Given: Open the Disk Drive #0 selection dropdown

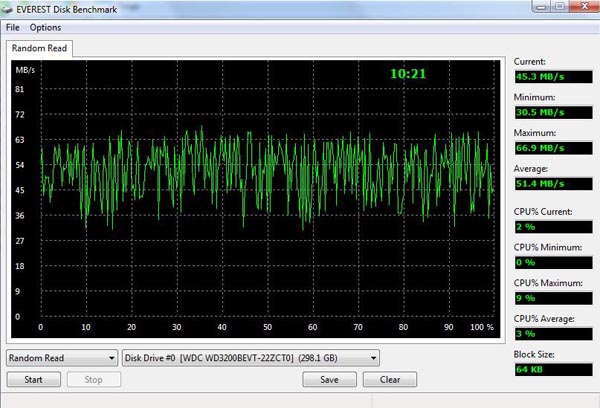Looking at the screenshot, I should coord(251,358).
